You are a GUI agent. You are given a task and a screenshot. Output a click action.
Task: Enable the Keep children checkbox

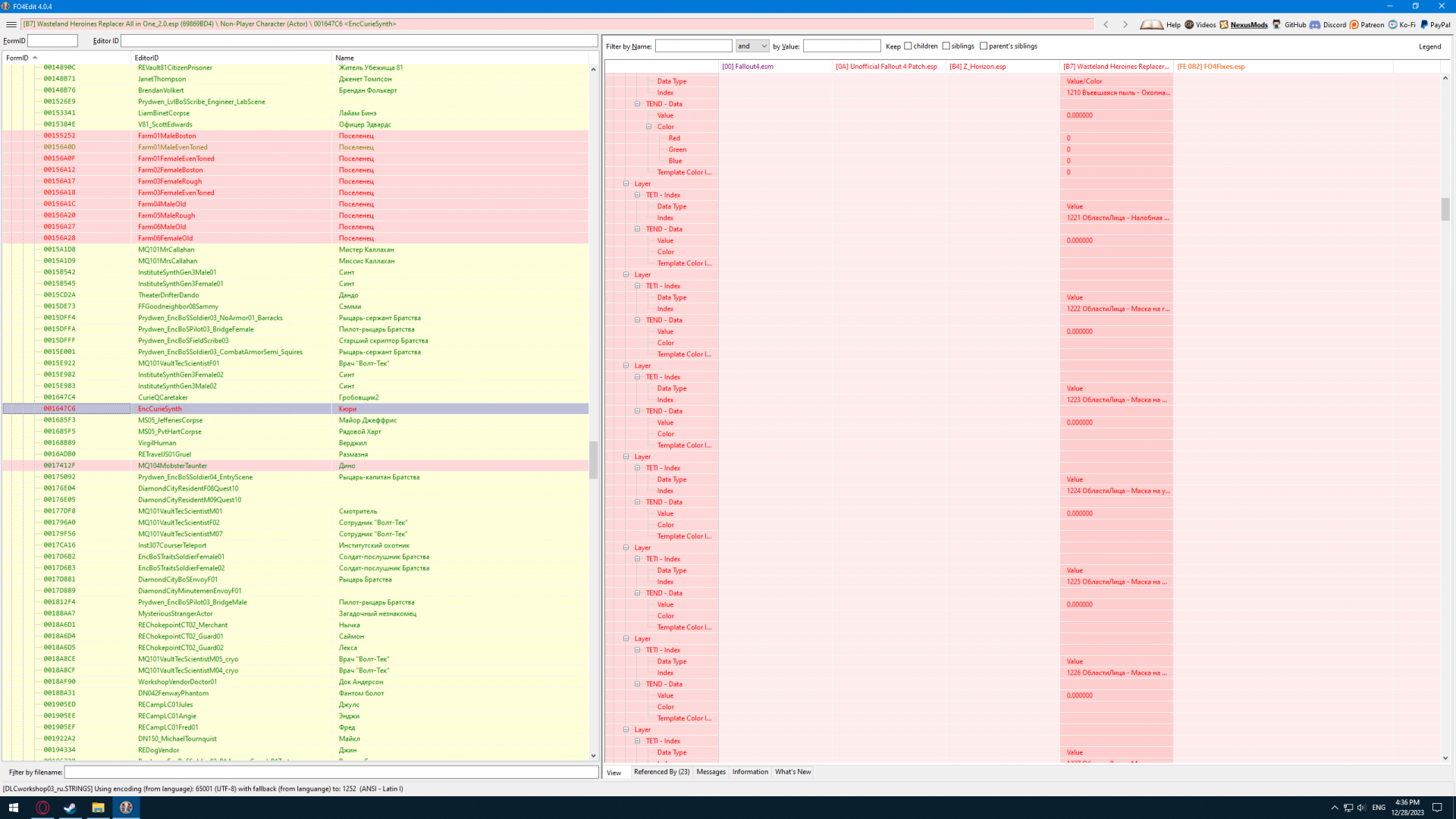coord(908,46)
